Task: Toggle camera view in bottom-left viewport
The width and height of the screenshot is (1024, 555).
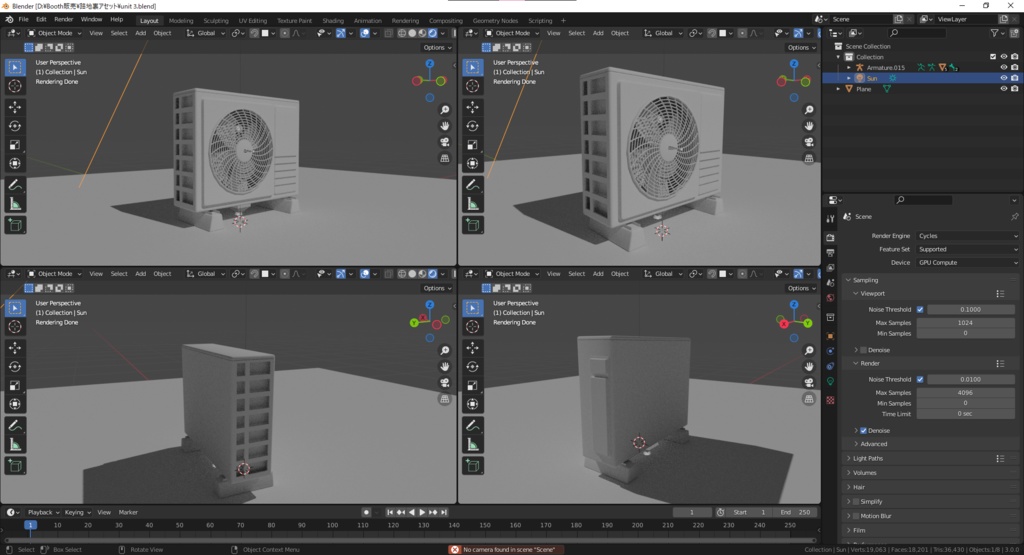Action: tap(445, 383)
